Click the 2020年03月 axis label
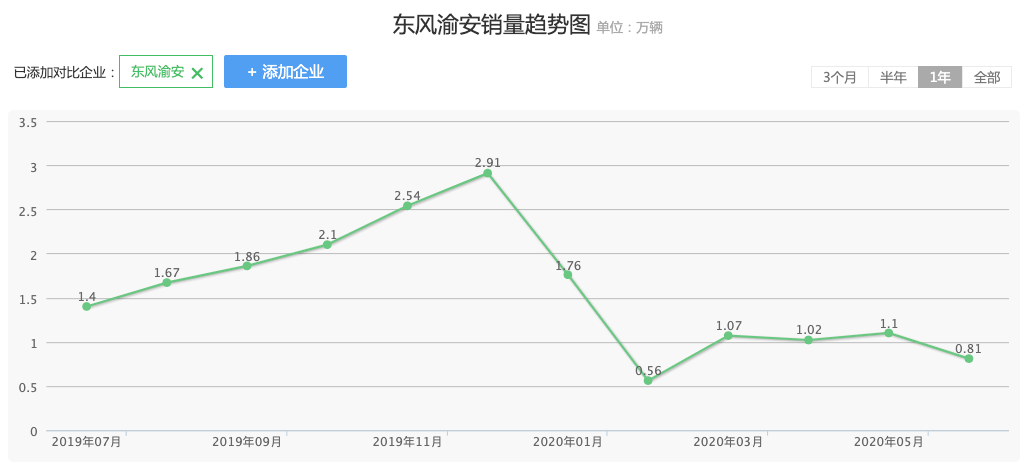The height and width of the screenshot is (464, 1022). 728,442
